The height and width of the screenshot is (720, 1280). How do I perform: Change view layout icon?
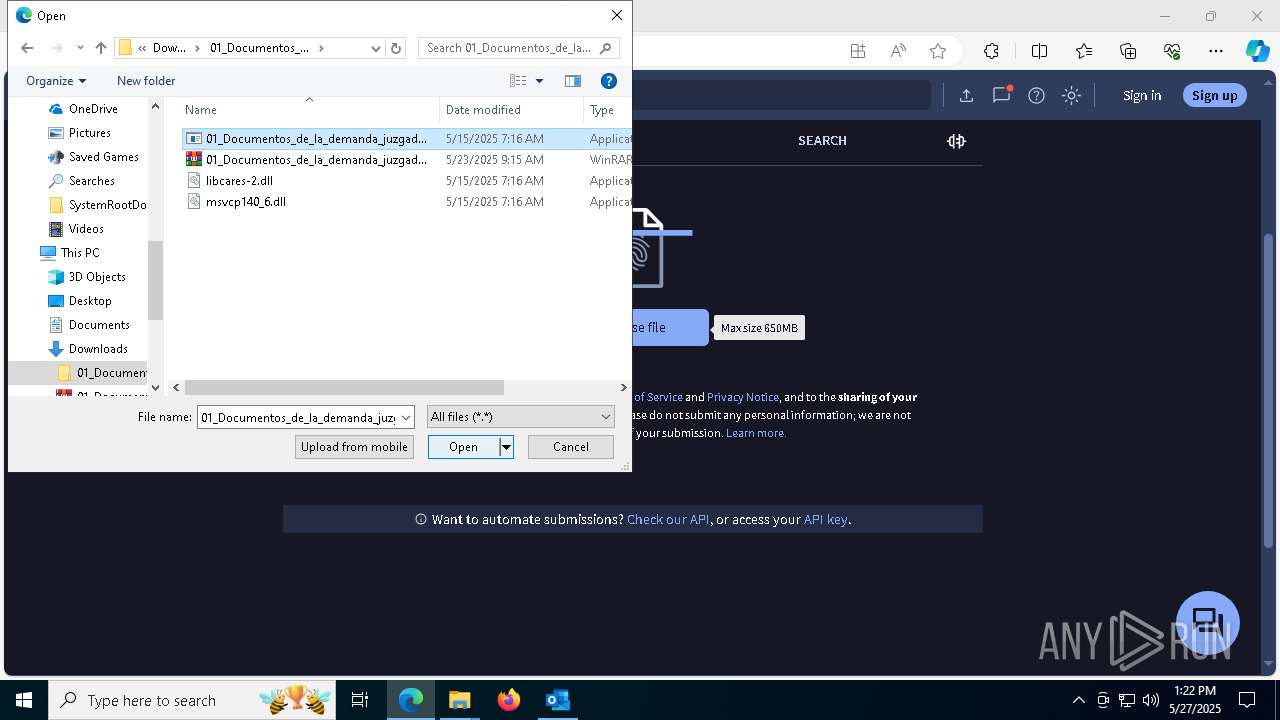[518, 81]
